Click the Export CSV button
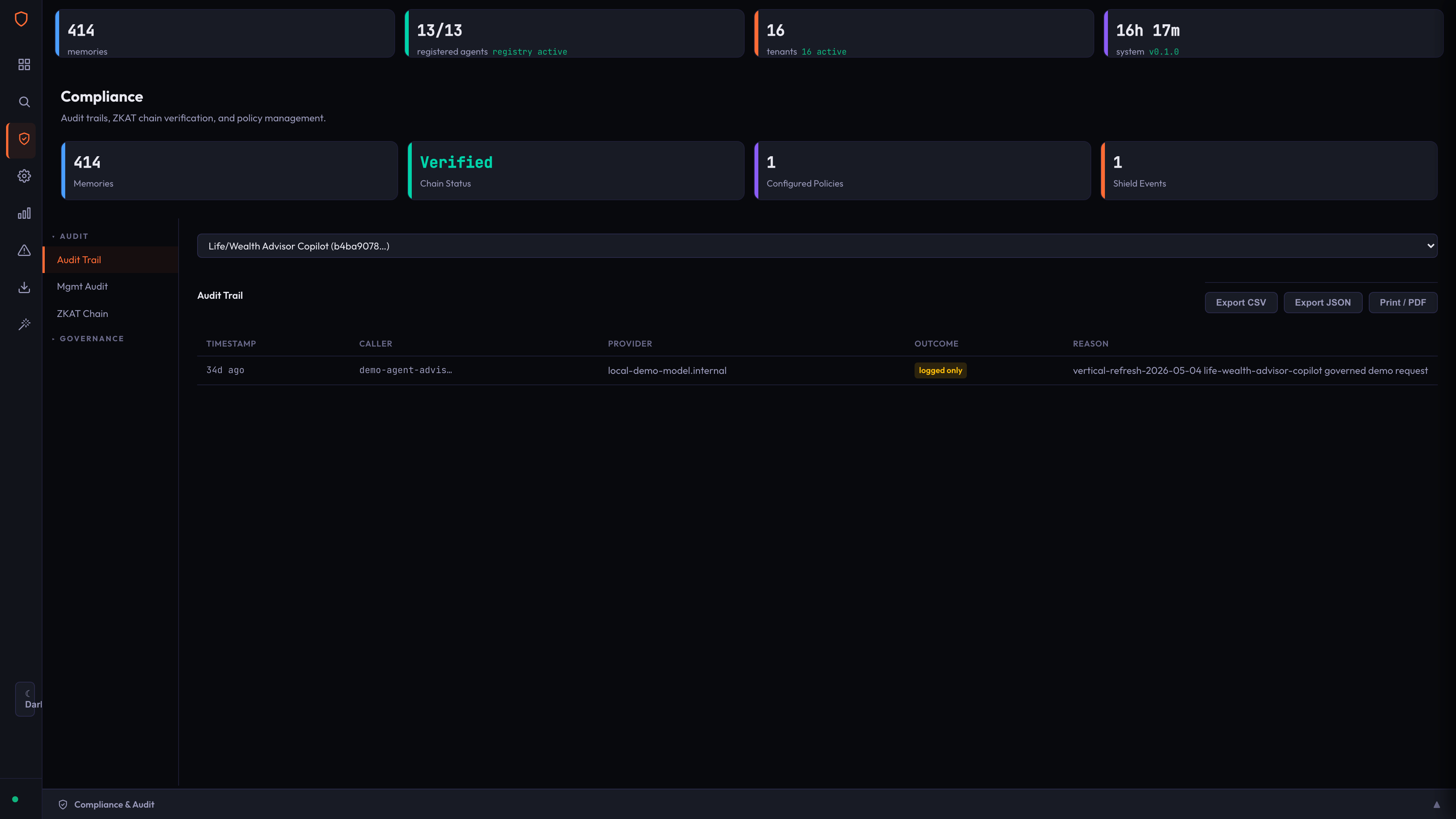This screenshot has height=819, width=1456. coord(1241,303)
